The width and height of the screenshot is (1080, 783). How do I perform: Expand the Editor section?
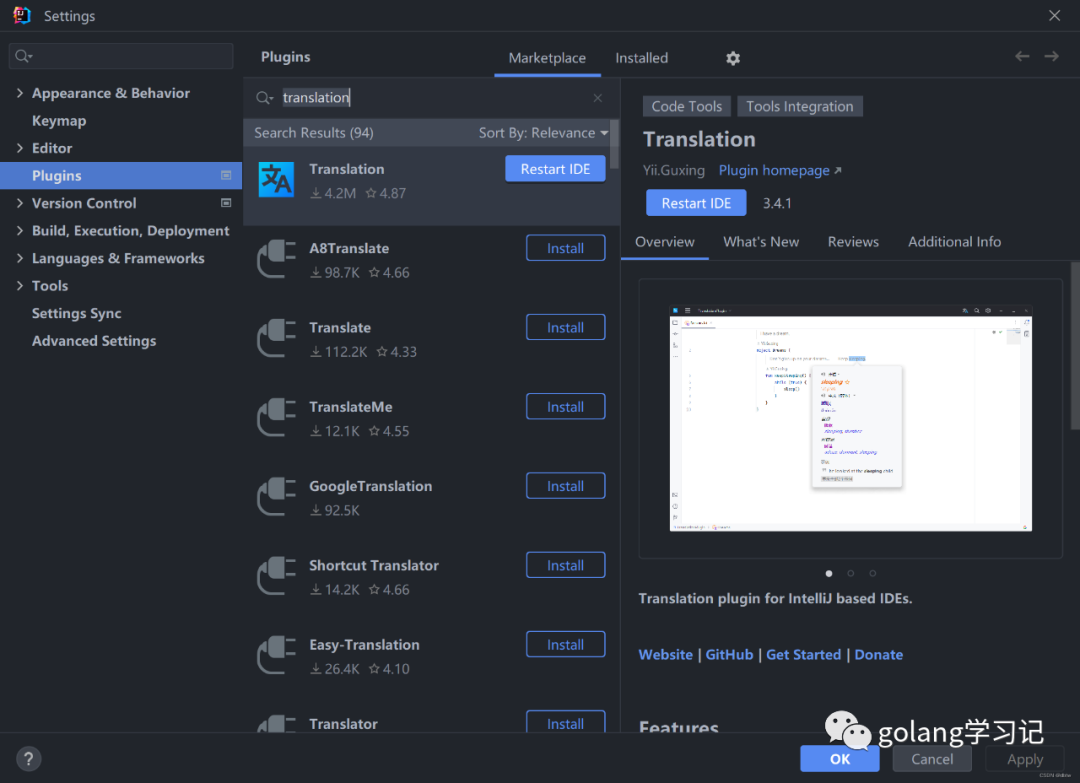(x=19, y=148)
